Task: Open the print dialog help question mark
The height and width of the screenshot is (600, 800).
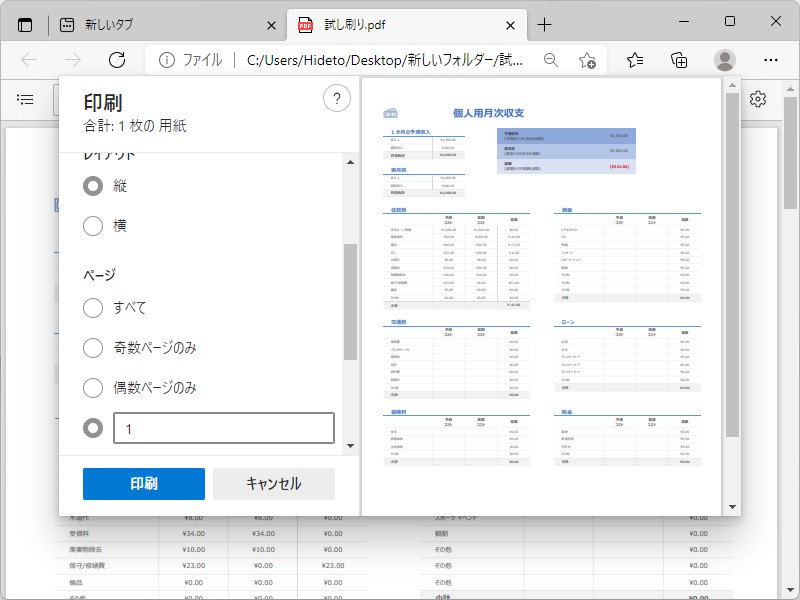Action: pyautogui.click(x=337, y=98)
